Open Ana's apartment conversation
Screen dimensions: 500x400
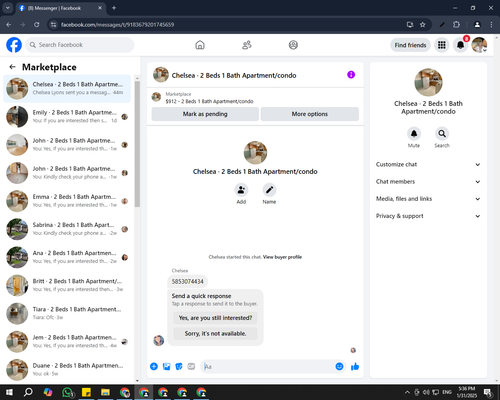pos(67,257)
